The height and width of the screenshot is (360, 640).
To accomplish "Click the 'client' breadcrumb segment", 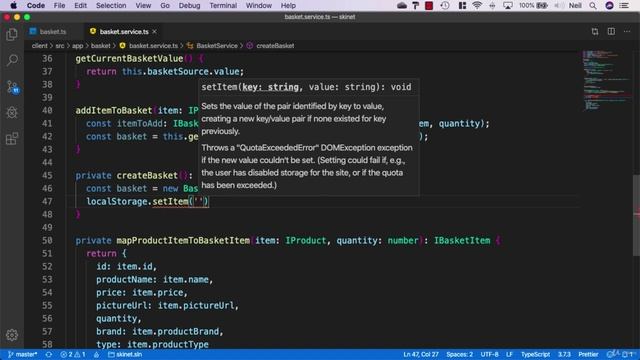I will 39,46.
